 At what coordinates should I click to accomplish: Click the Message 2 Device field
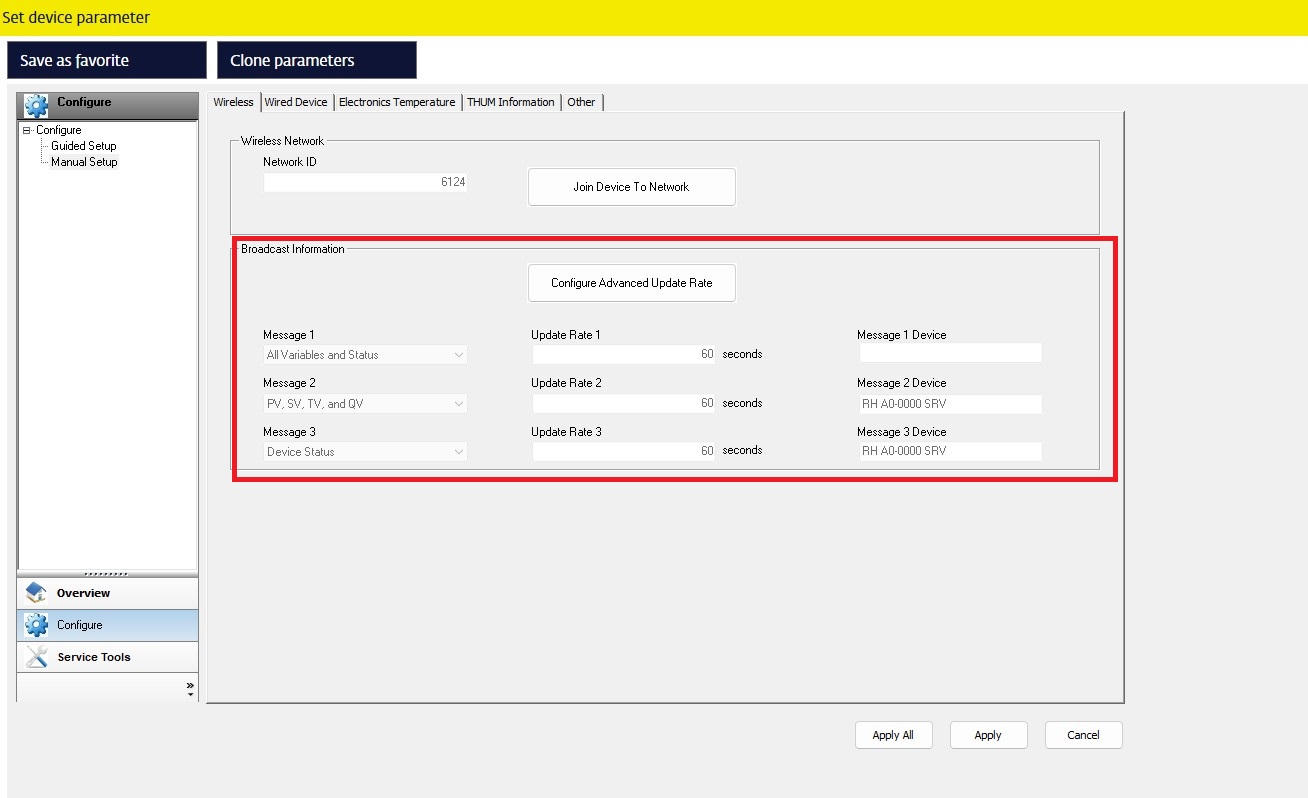click(950, 404)
